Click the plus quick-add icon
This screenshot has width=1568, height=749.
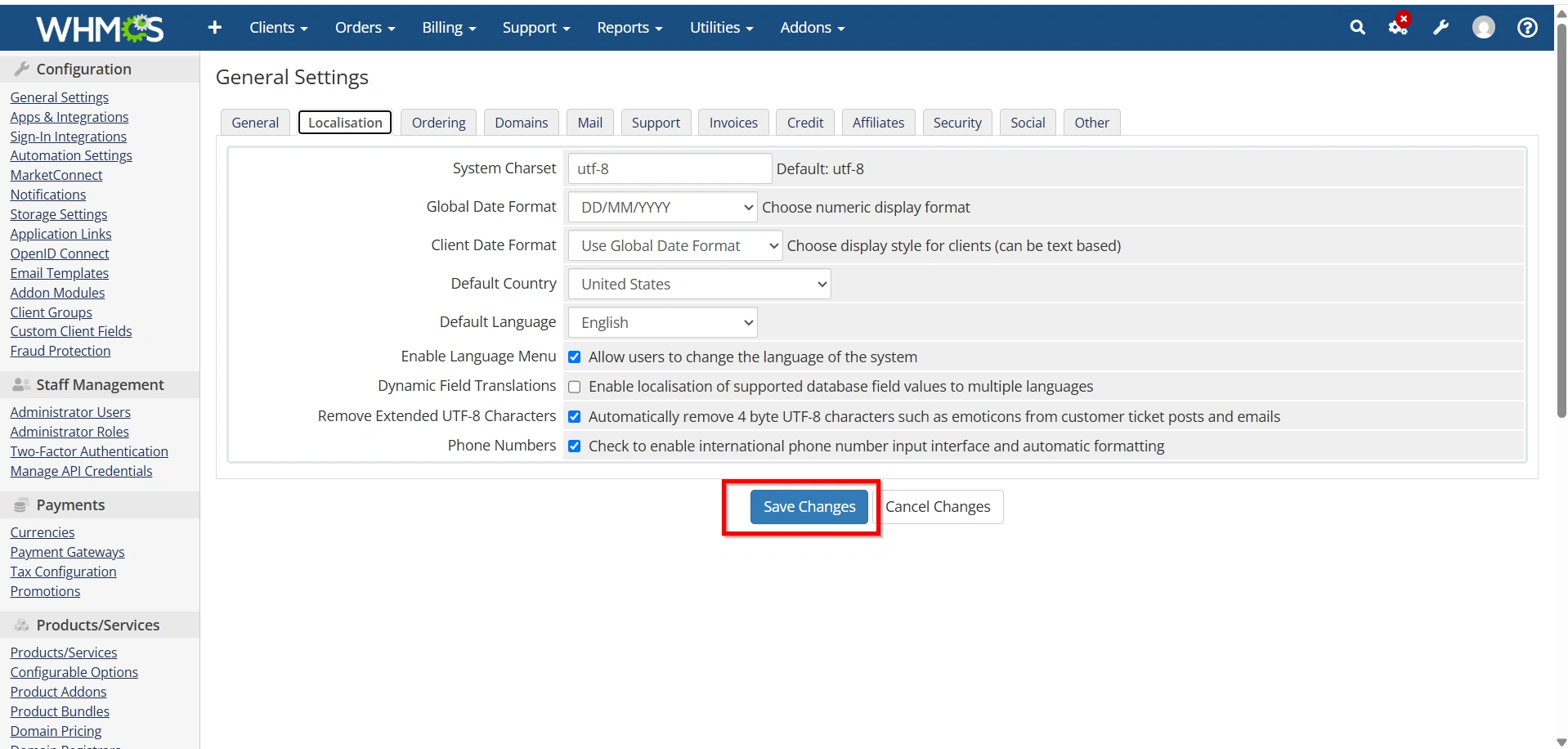[x=215, y=28]
